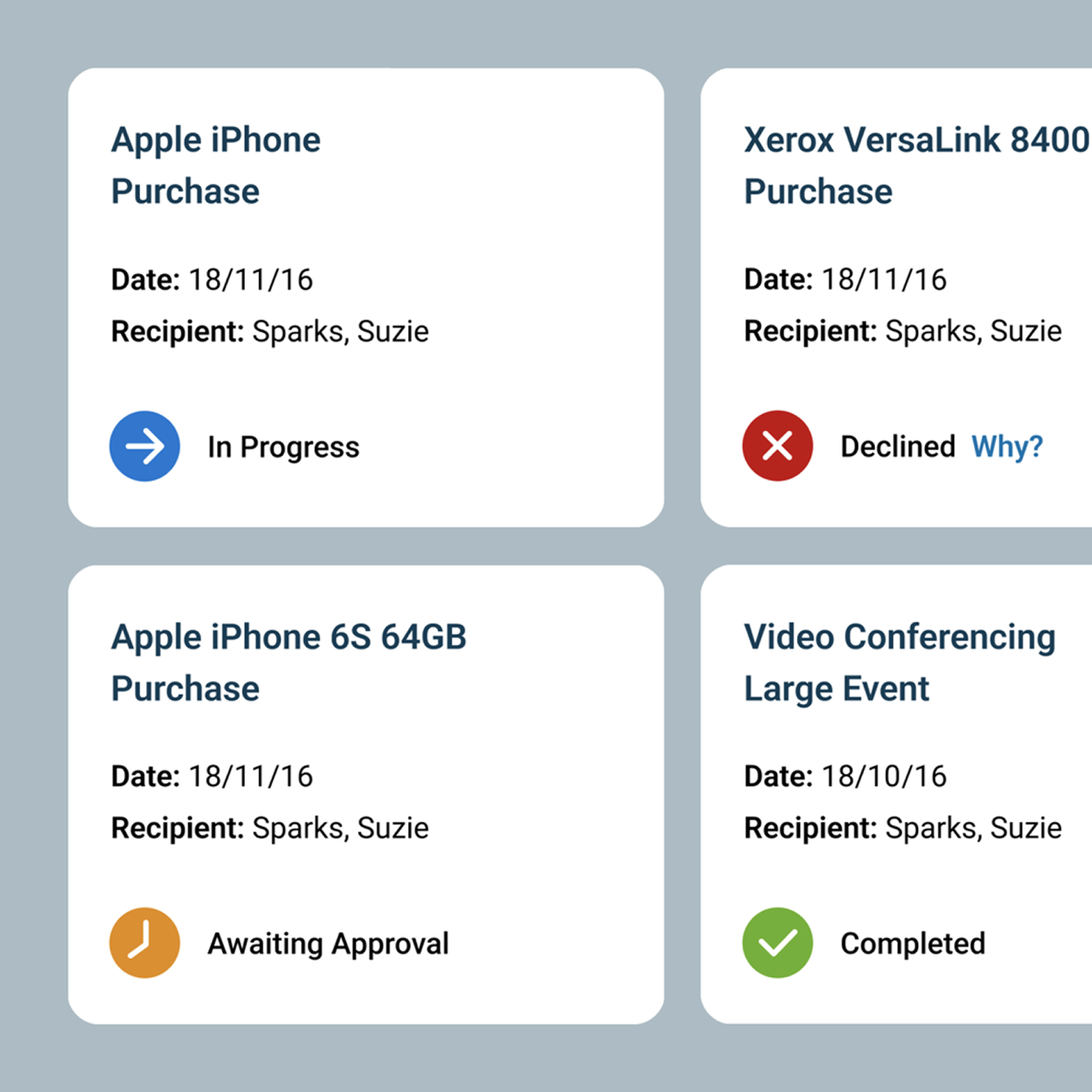Screen dimensions: 1092x1092
Task: Select the date on the Xerox VersaLink card
Action: [x=884, y=280]
